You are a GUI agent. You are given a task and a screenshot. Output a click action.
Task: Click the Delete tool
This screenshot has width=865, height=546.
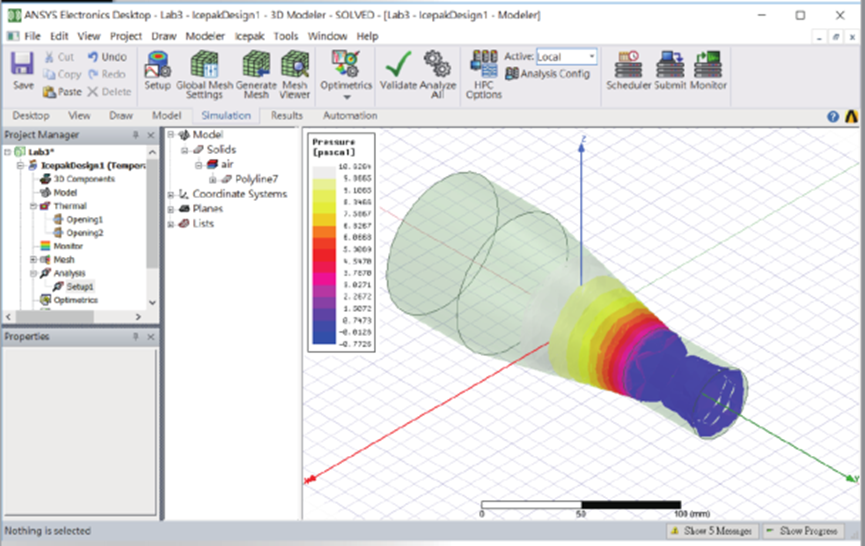109,92
